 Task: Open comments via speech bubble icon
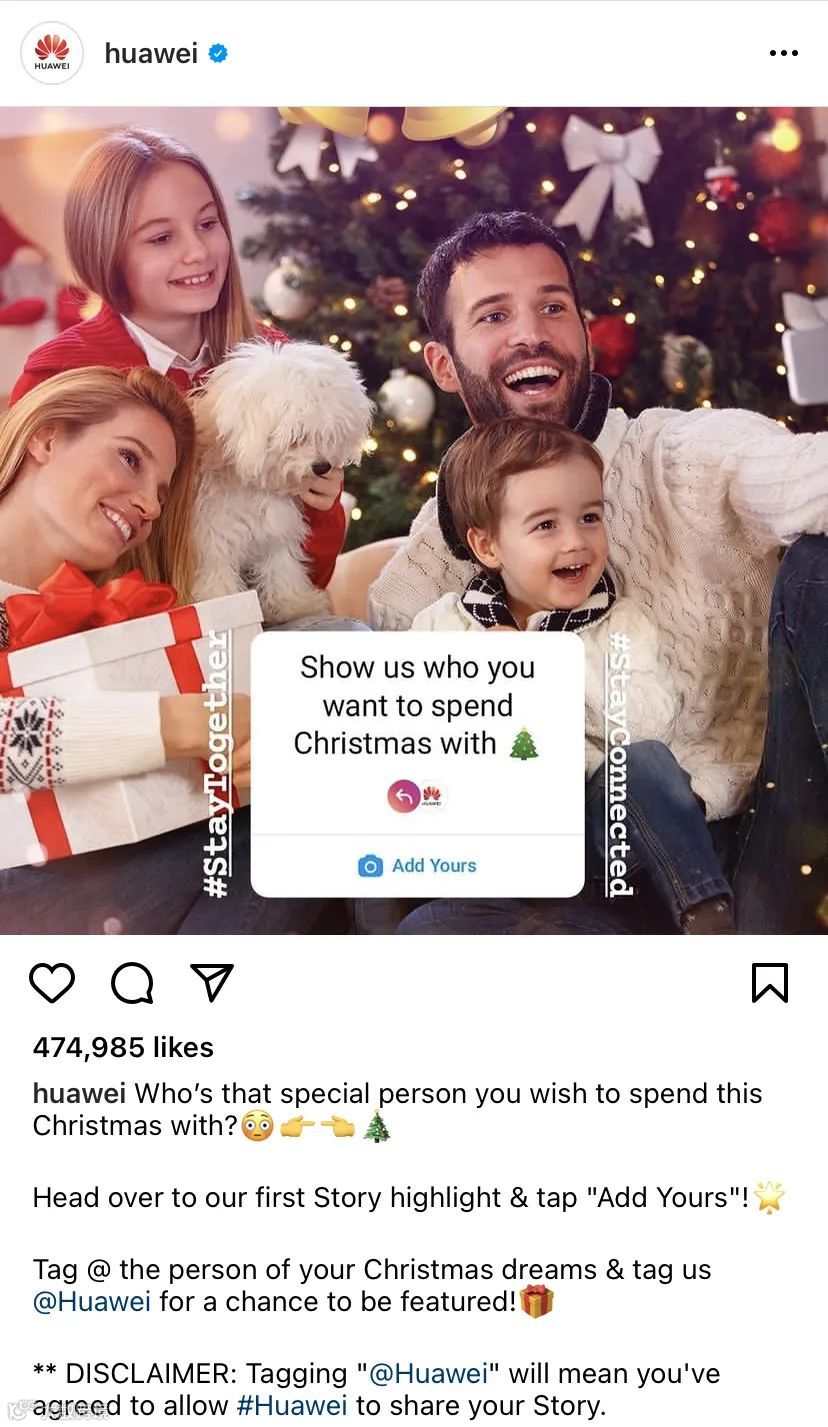point(132,983)
